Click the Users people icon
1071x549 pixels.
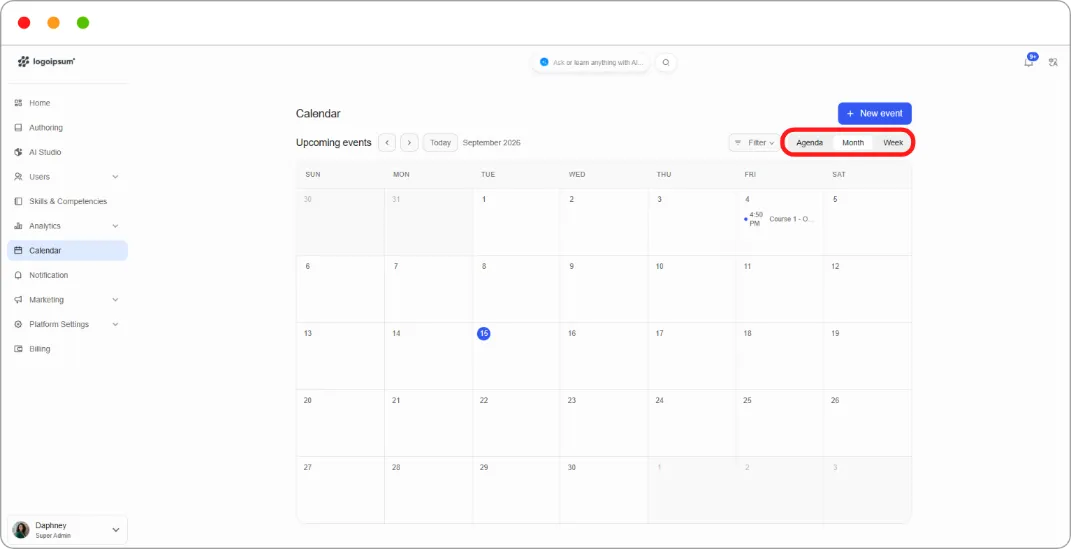point(18,177)
